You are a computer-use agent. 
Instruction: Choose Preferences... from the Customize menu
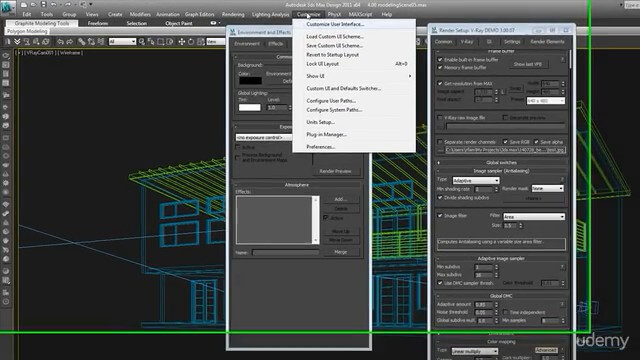click(321, 147)
